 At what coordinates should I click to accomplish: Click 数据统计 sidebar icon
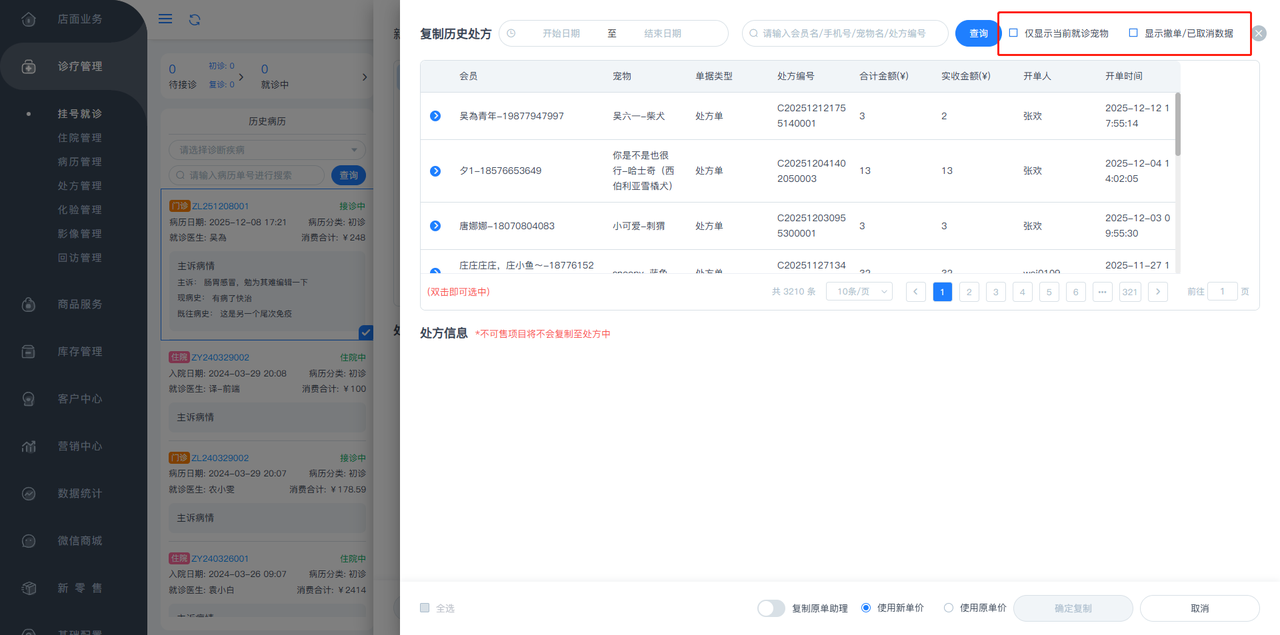click(29, 493)
